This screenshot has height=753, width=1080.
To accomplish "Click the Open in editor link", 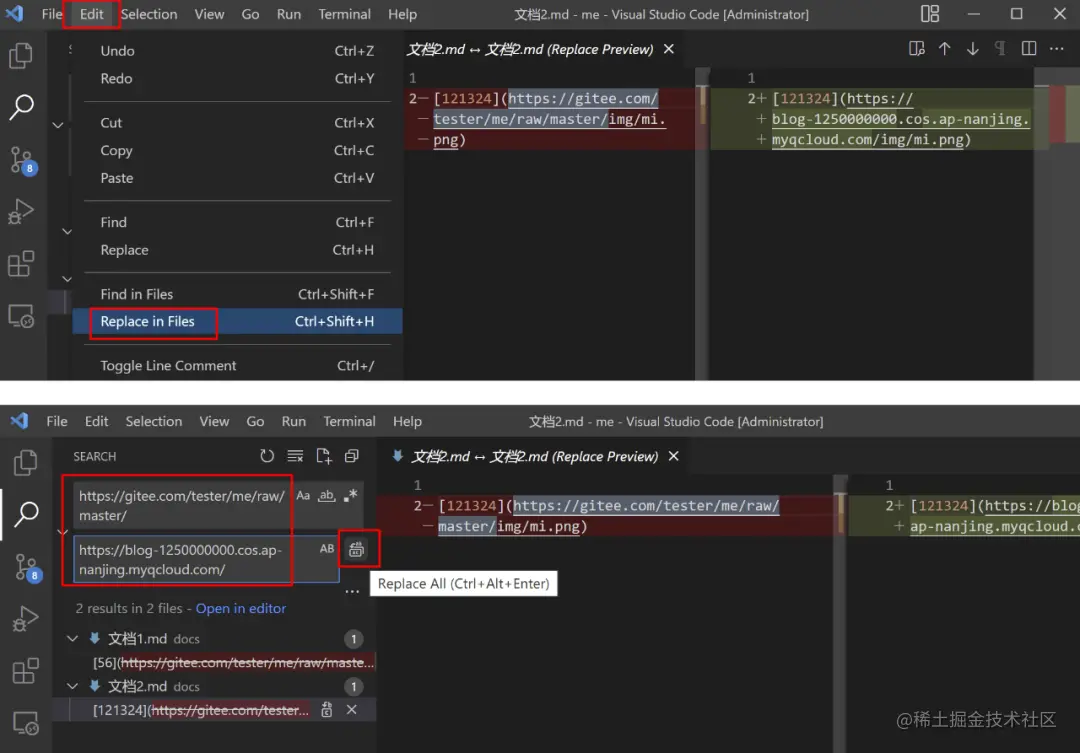I will click(x=240, y=608).
